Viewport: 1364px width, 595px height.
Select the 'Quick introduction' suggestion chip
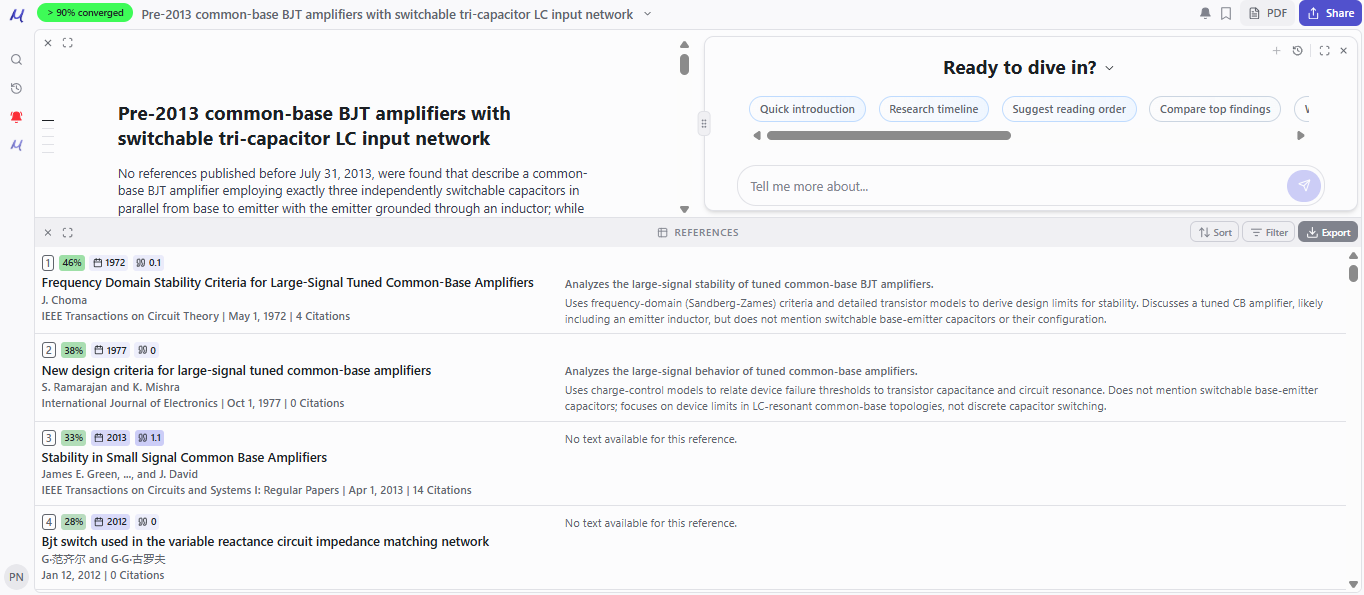(x=807, y=109)
